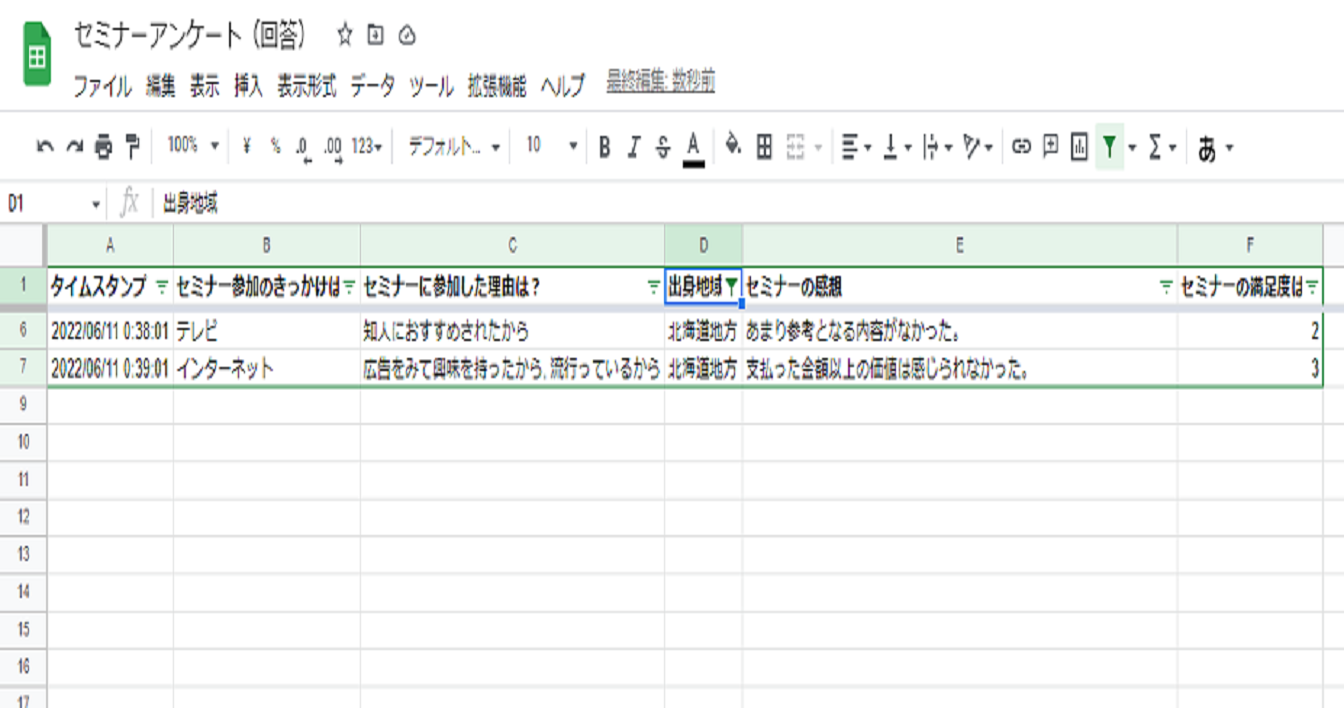
Task: Click the print icon
Action: click(x=104, y=147)
